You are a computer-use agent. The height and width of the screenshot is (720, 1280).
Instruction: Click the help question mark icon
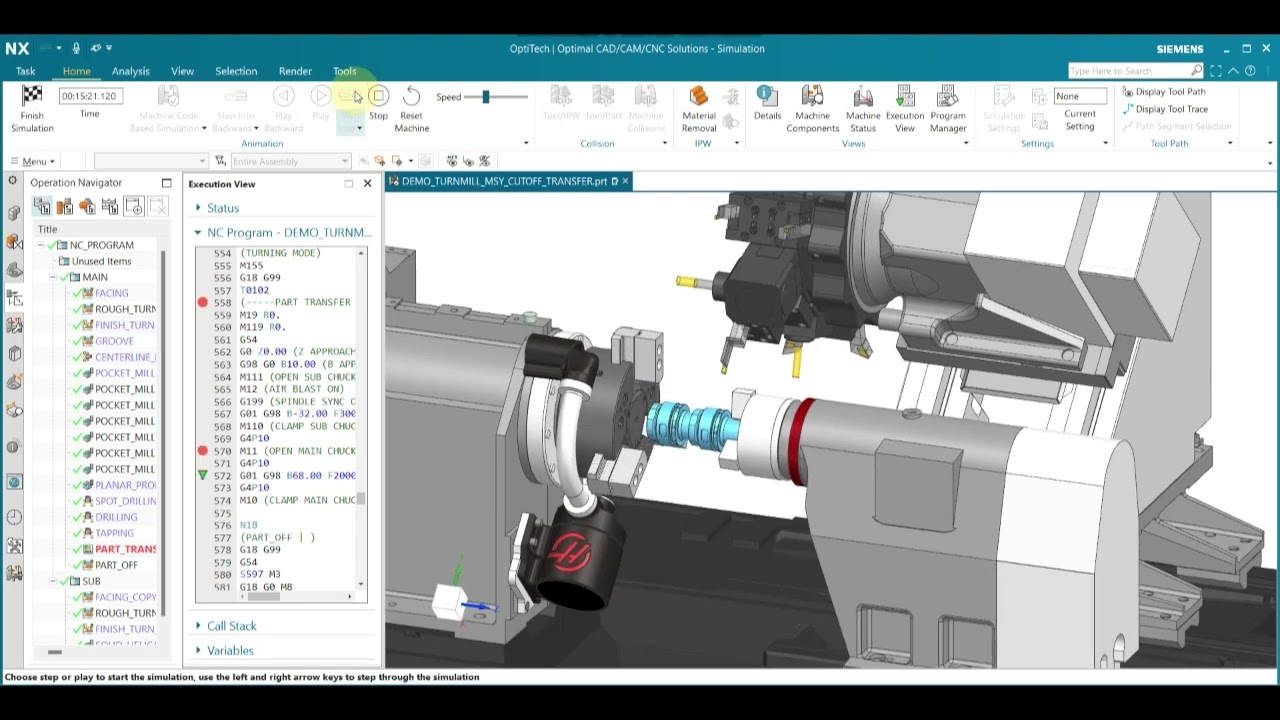tap(1250, 71)
